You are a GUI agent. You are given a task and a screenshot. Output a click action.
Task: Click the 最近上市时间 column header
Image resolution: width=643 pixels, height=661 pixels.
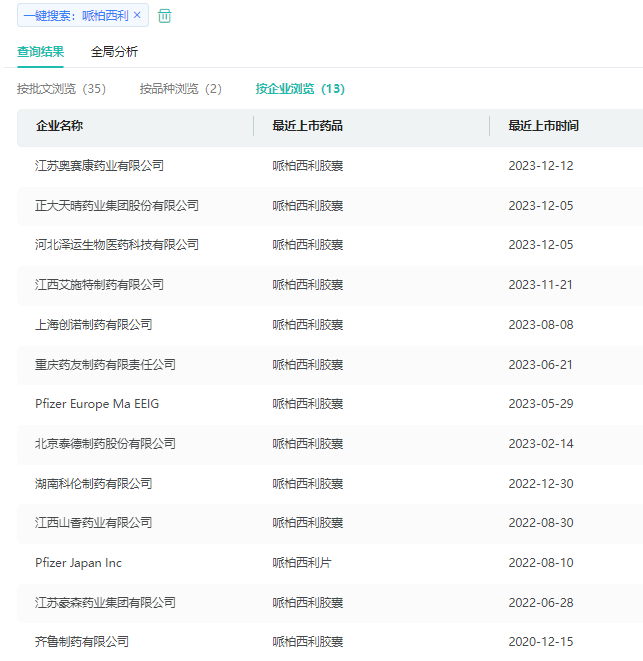tap(543, 126)
